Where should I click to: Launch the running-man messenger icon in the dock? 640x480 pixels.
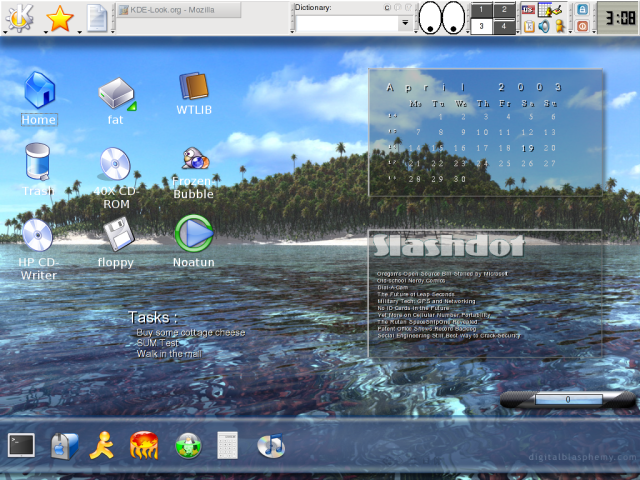point(102,445)
